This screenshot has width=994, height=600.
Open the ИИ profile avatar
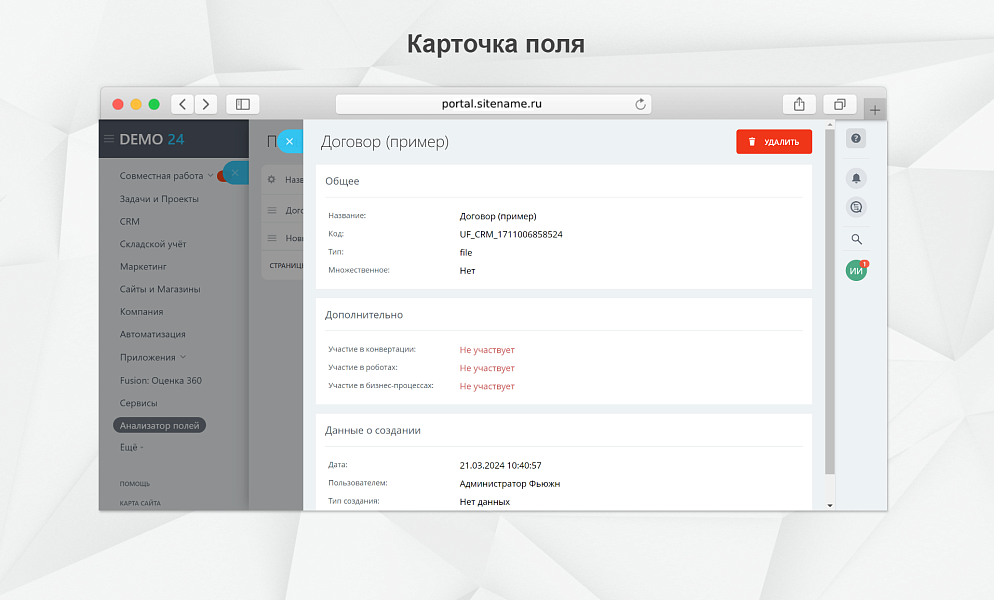(x=855, y=270)
